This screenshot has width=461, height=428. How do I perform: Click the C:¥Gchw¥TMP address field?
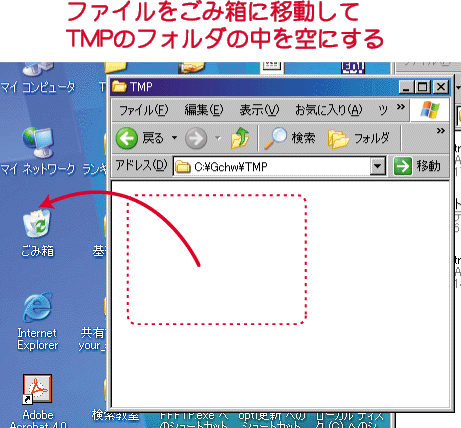click(x=272, y=166)
